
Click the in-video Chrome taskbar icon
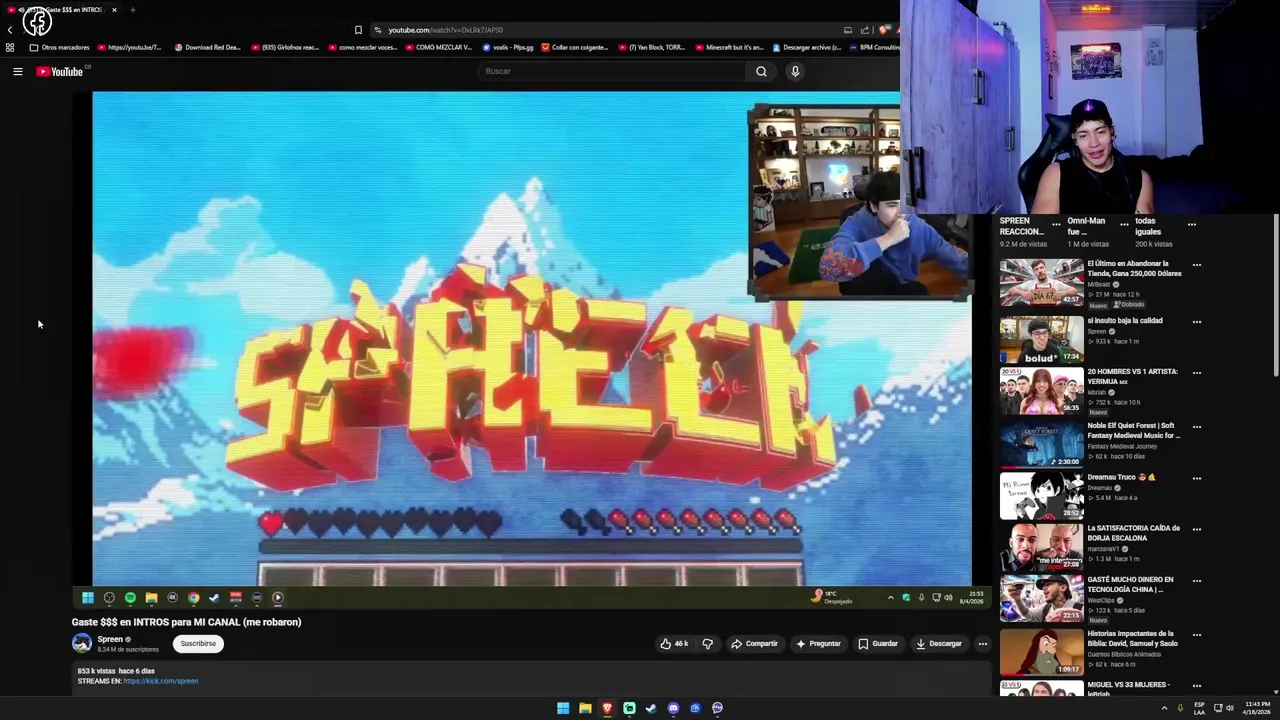coord(193,598)
